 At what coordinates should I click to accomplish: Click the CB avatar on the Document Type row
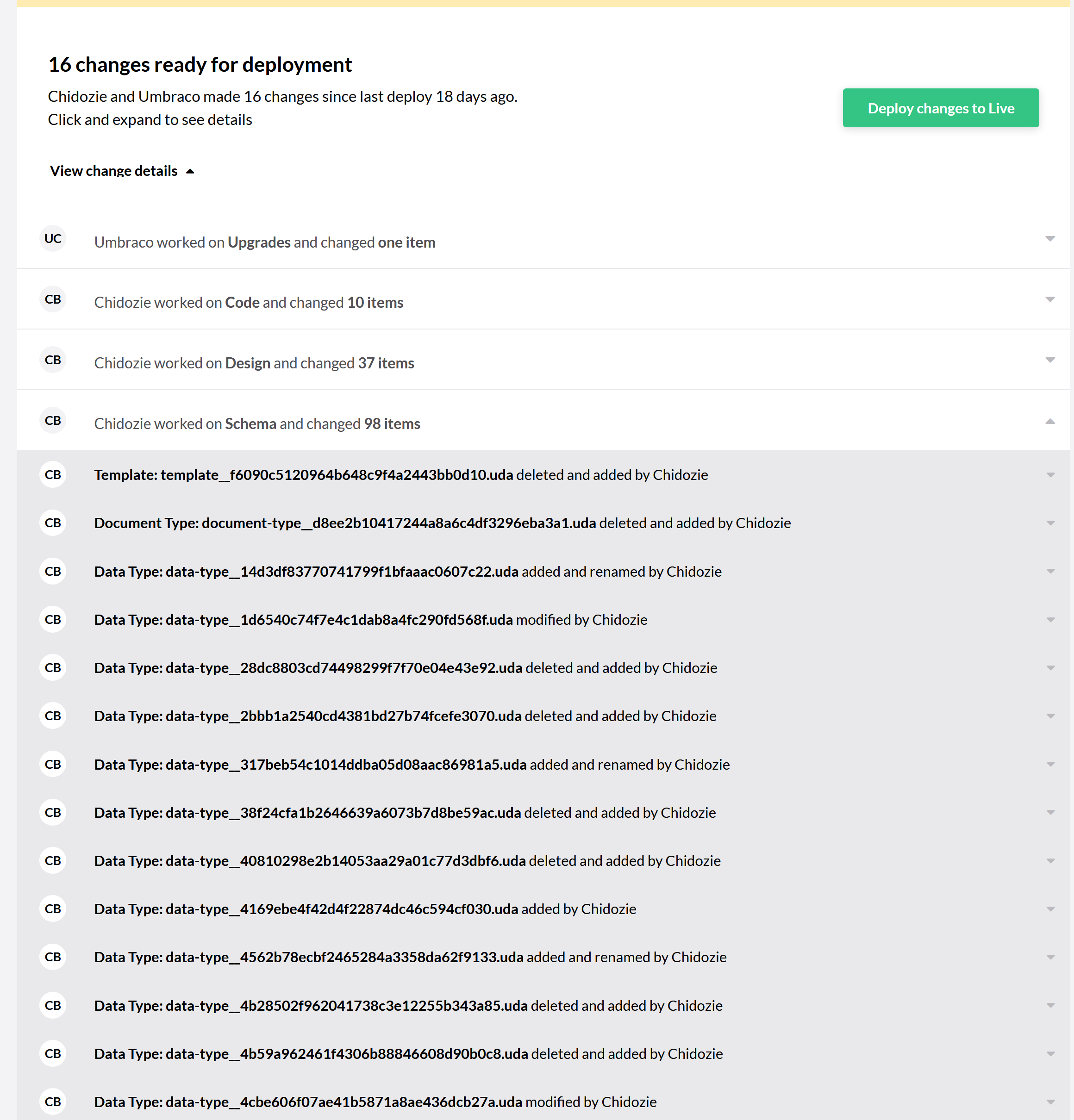point(53,523)
